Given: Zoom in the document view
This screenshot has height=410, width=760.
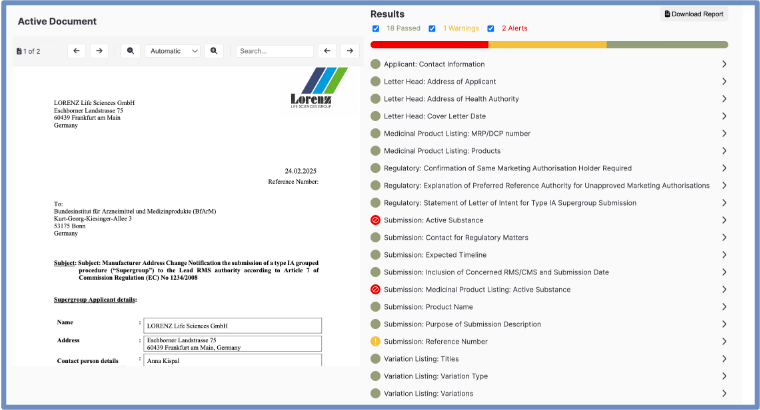Looking at the screenshot, I should click(x=214, y=51).
